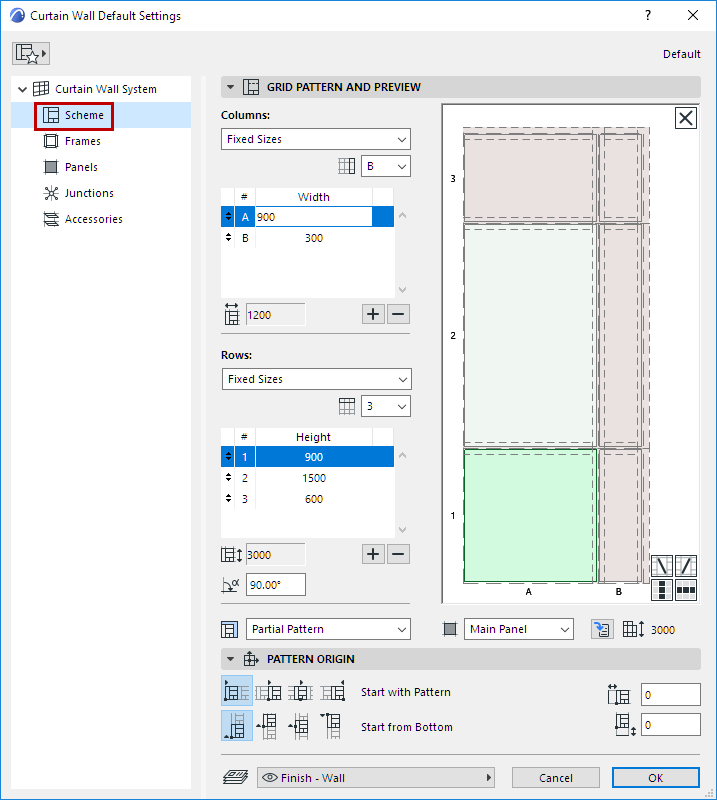
Task: Click the total pattern height field 3000
Action: point(276,555)
